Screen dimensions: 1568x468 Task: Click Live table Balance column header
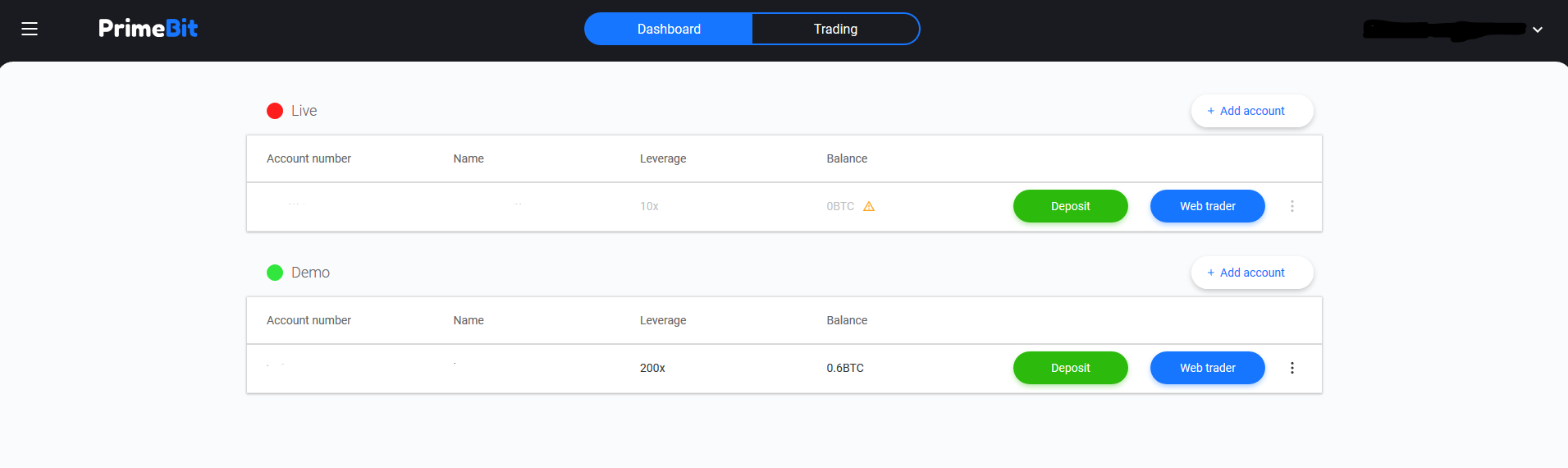click(x=847, y=158)
